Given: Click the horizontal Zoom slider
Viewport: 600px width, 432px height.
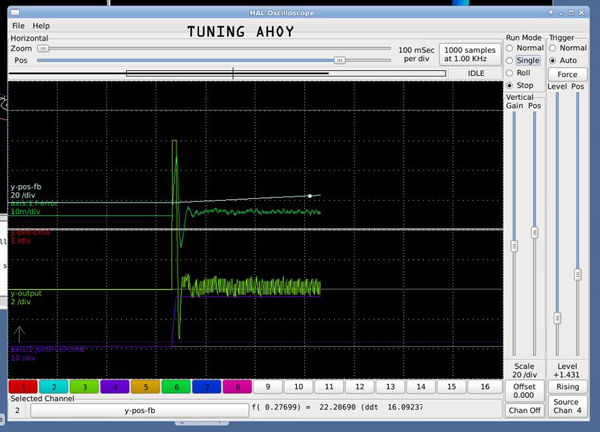Looking at the screenshot, I should (x=43, y=48).
